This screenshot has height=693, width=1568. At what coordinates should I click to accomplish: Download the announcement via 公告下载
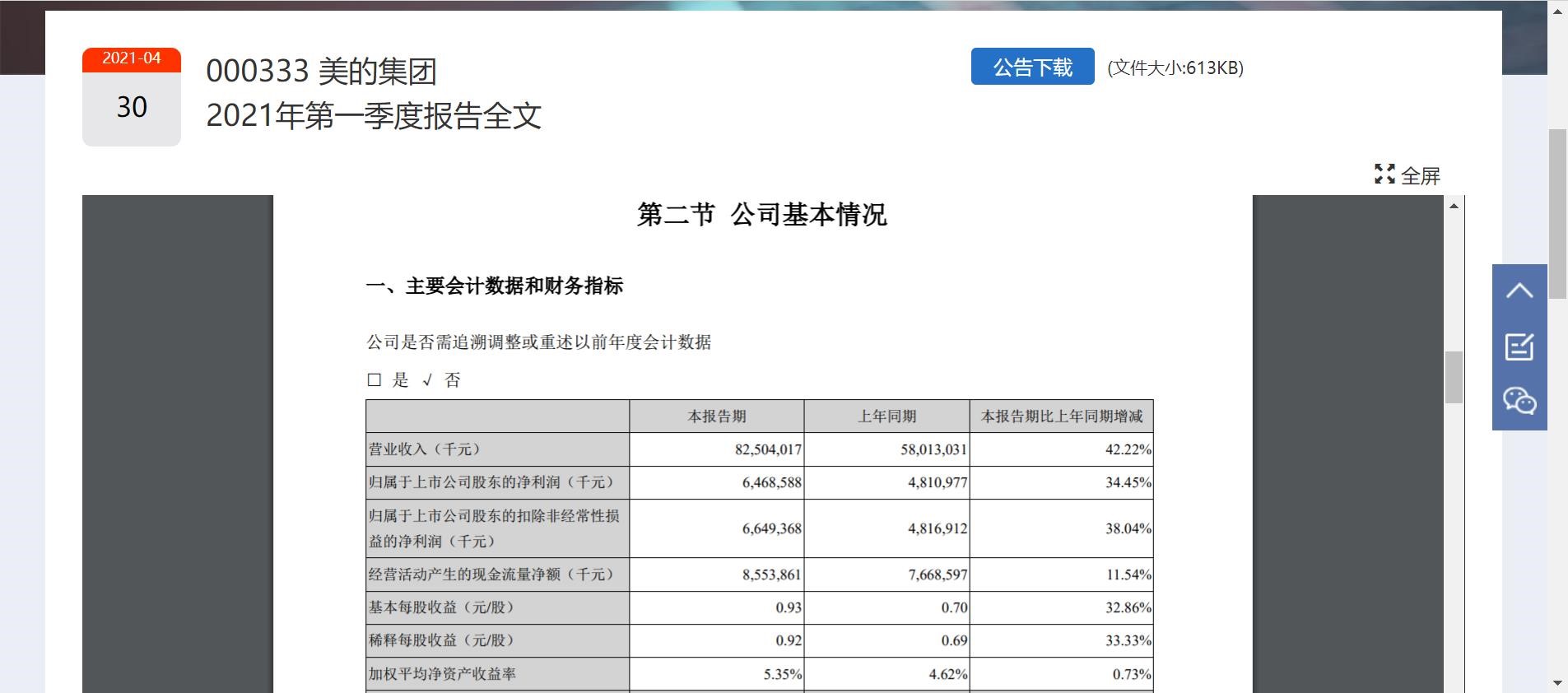coord(1032,67)
